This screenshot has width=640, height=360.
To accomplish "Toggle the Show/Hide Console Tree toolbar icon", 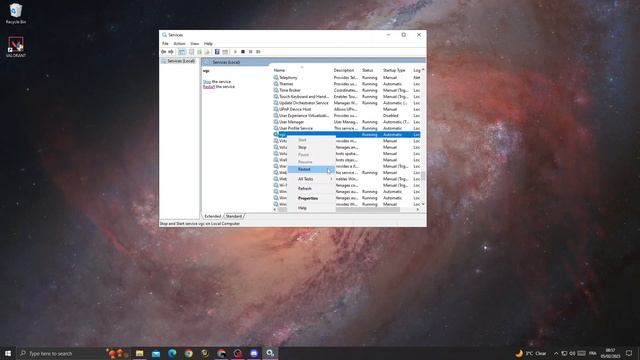I will [182, 52].
